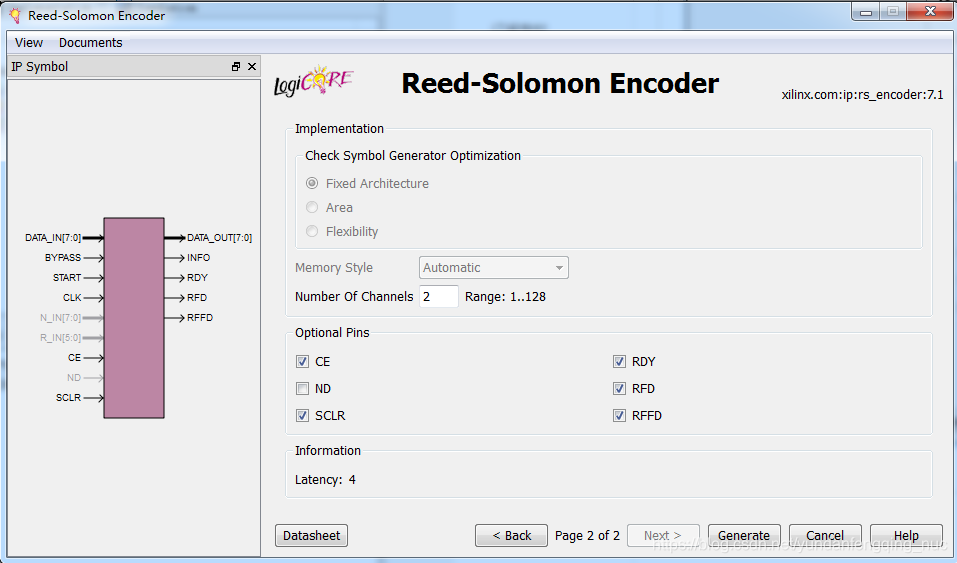This screenshot has height=563, width=957.
Task: Click the Range: 1..128 text
Action: tap(505, 297)
